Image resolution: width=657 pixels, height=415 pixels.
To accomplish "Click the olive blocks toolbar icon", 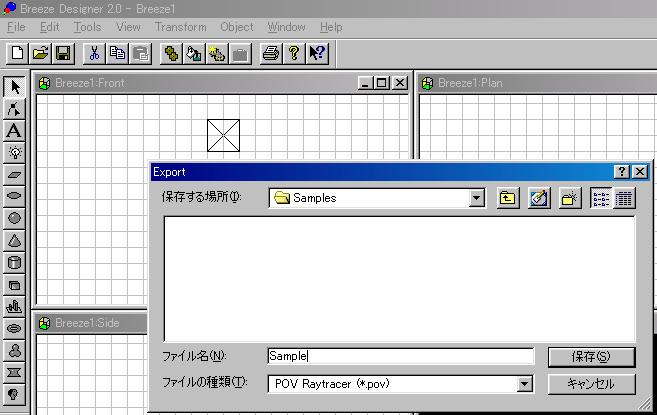I will (x=171, y=54).
